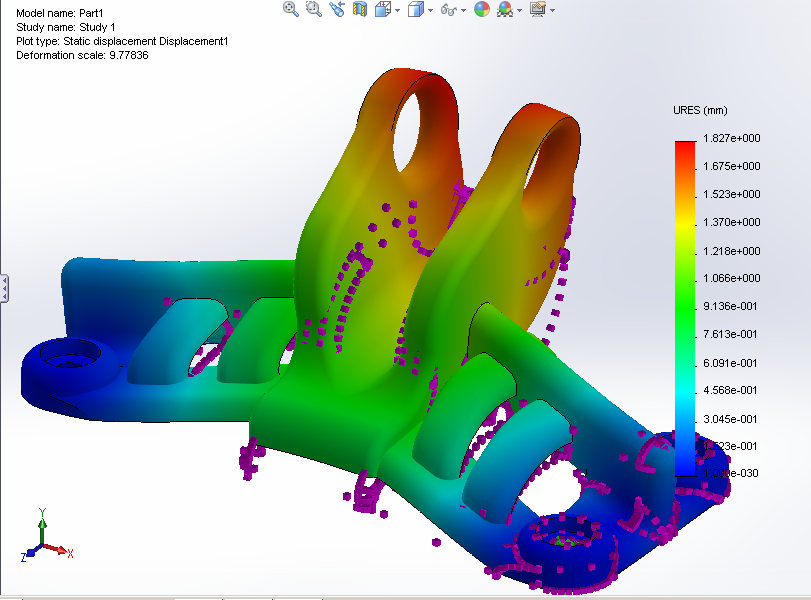Screen dimensions: 811x600
Task: Activate the Zoom to Area tool
Action: 312,9
